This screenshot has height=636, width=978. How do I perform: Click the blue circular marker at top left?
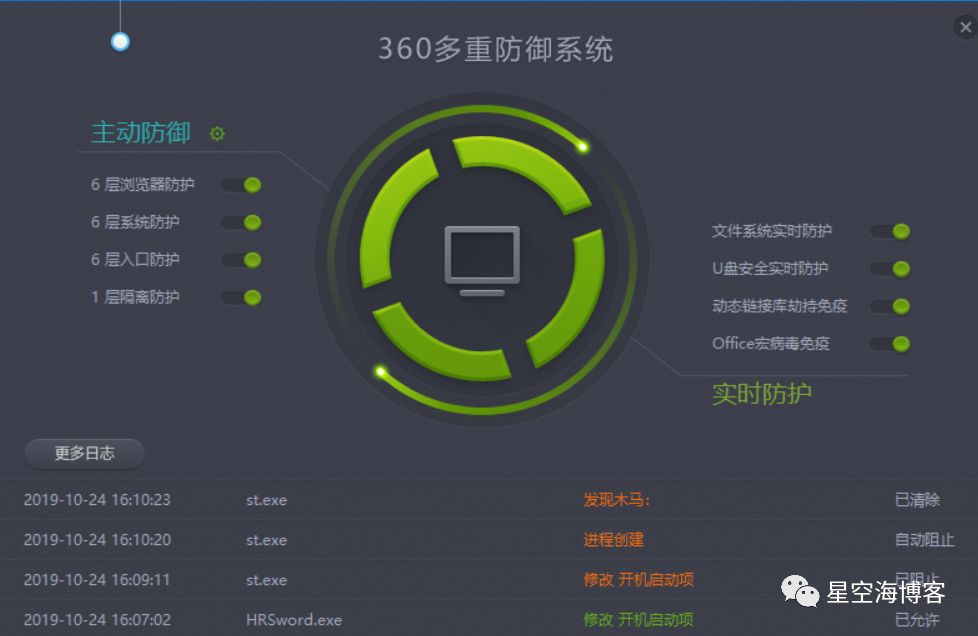click(120, 42)
